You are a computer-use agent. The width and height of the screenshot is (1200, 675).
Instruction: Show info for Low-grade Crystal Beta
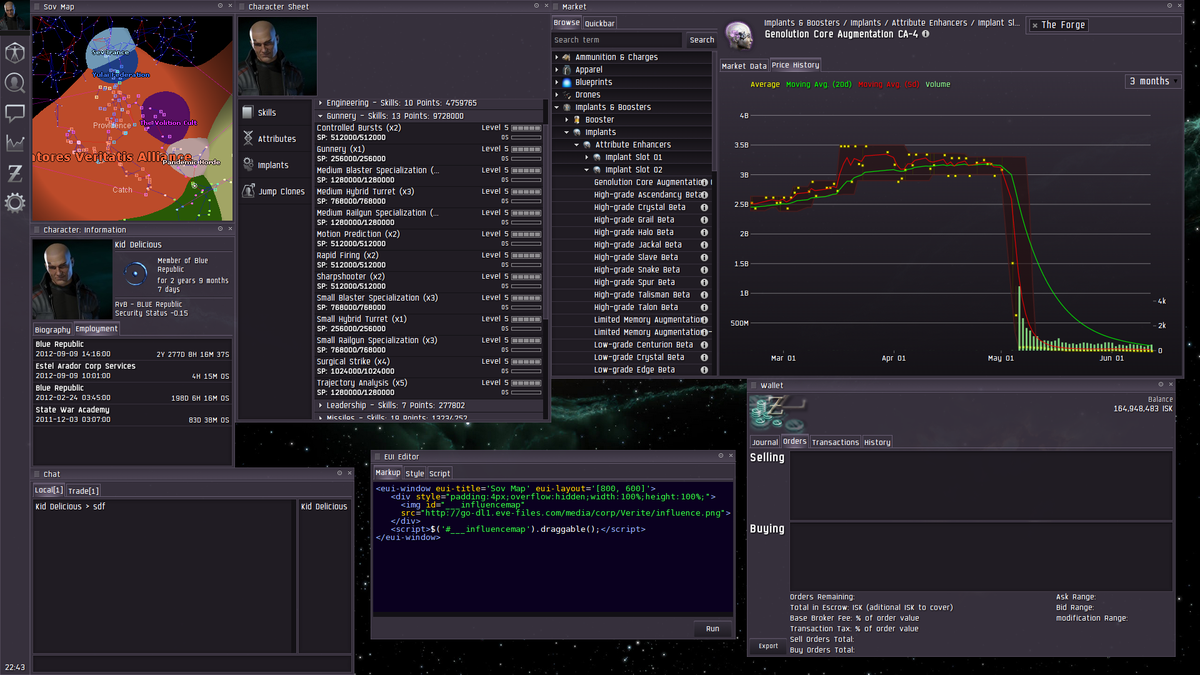coord(705,357)
